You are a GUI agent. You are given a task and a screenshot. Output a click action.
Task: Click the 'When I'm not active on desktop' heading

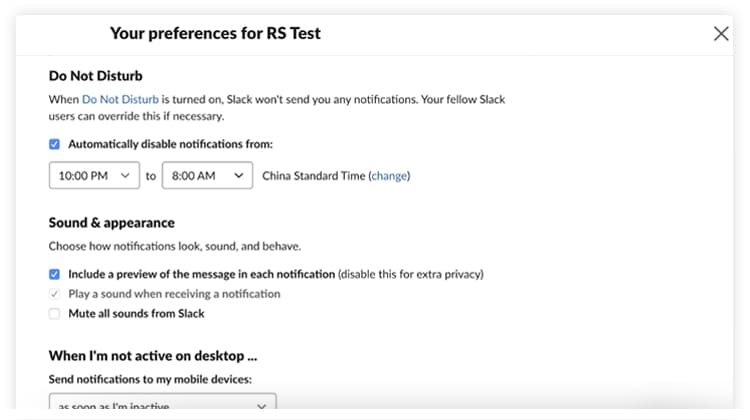tap(153, 356)
